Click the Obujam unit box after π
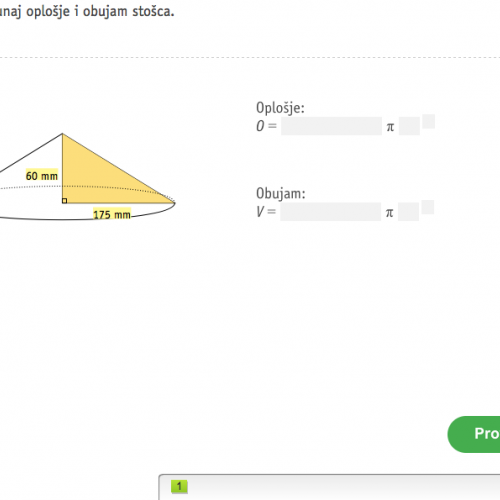The image size is (500, 500). [409, 212]
